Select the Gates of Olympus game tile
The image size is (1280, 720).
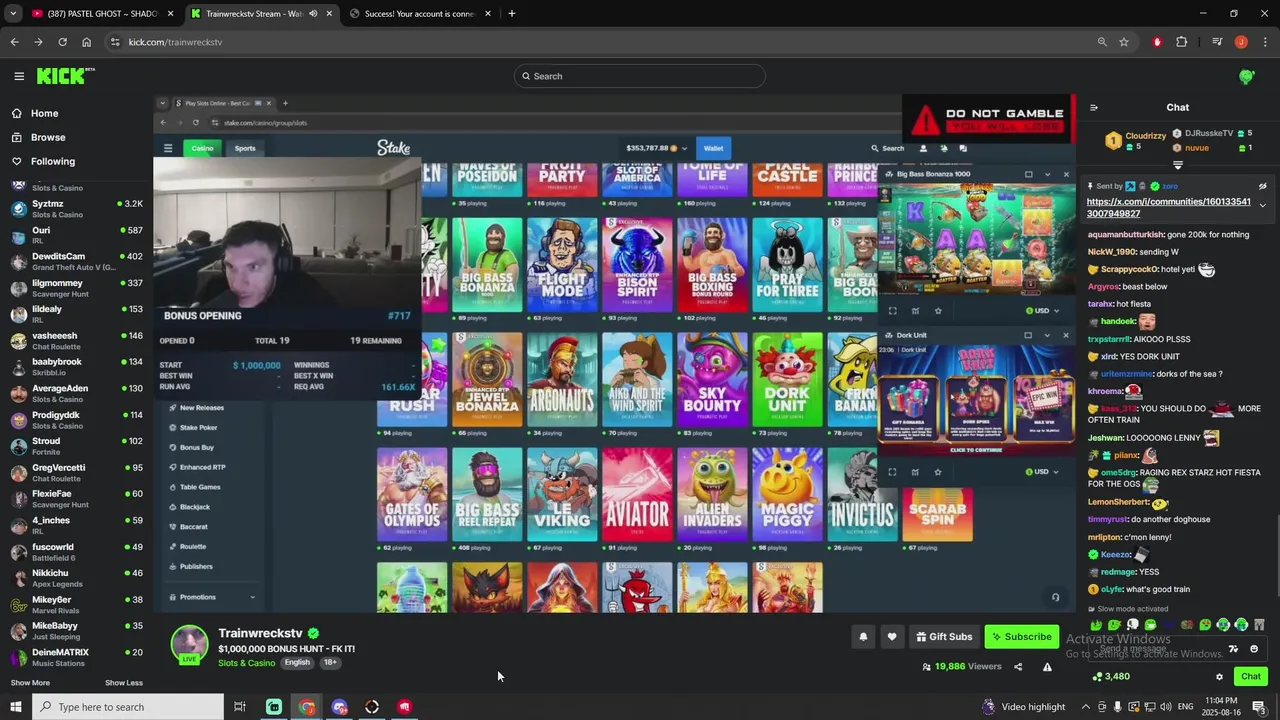tap(412, 495)
